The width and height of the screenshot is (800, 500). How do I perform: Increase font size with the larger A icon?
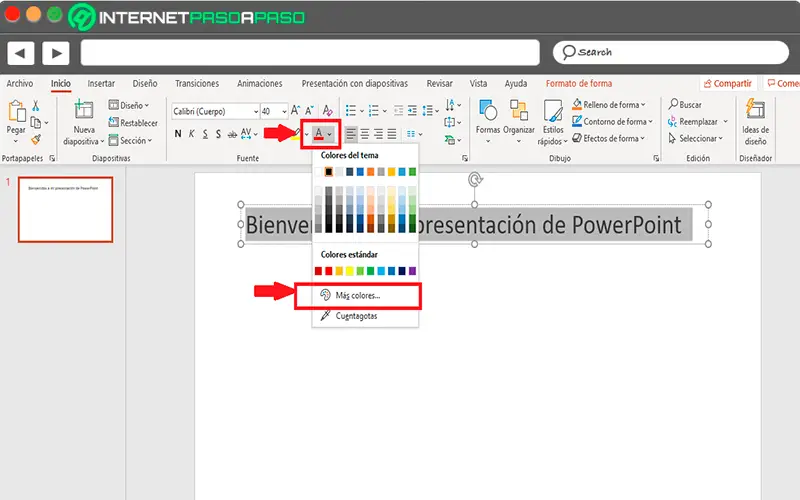[x=295, y=110]
